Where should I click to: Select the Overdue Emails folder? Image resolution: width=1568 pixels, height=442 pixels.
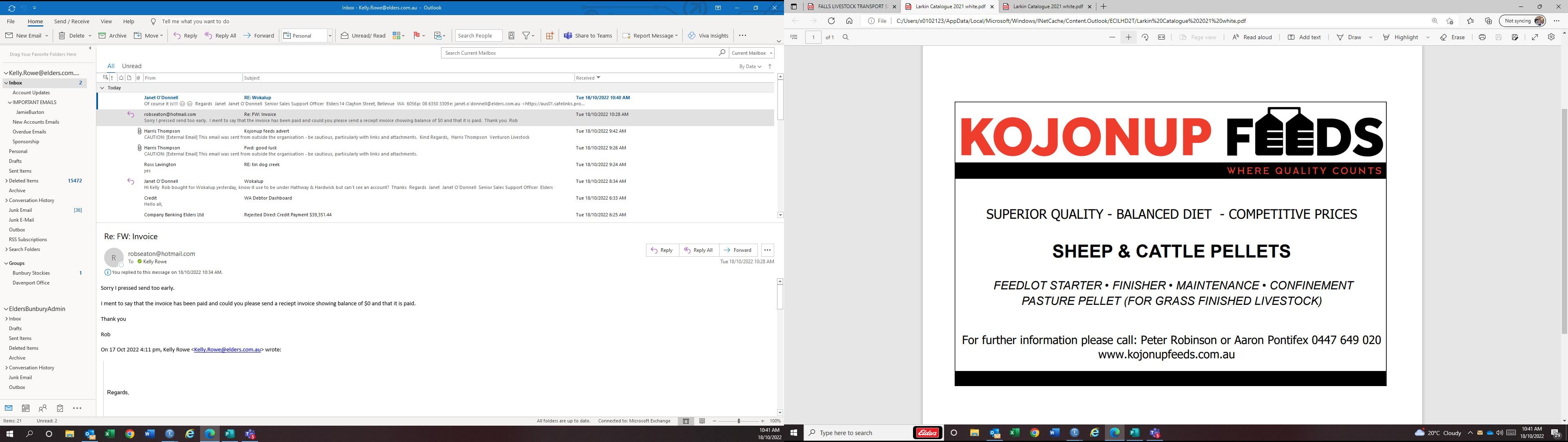click(x=29, y=132)
